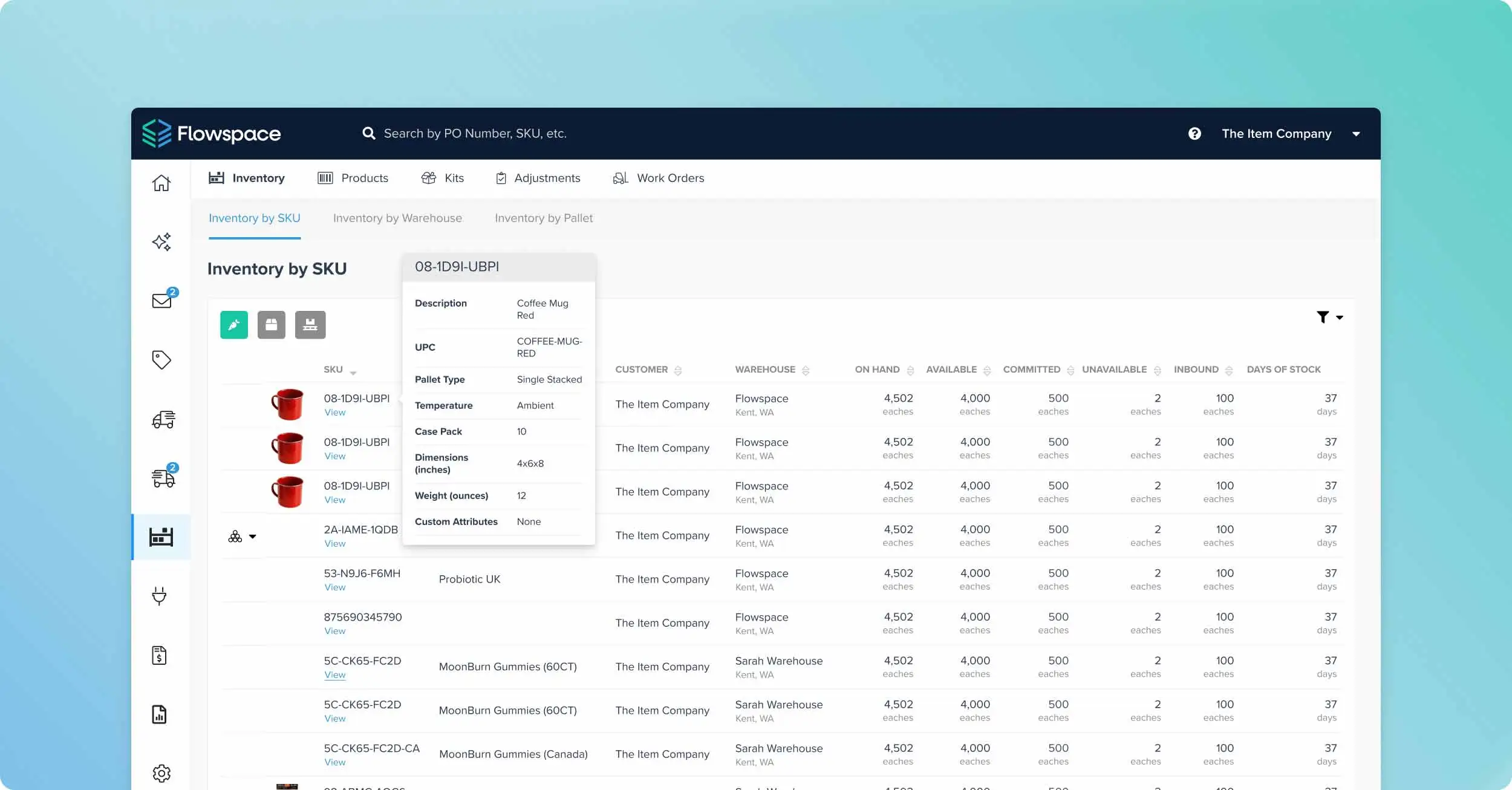The width and height of the screenshot is (1512, 790).
Task: Expand the kit row caret on 2A-IAME-1QDB
Action: point(253,537)
